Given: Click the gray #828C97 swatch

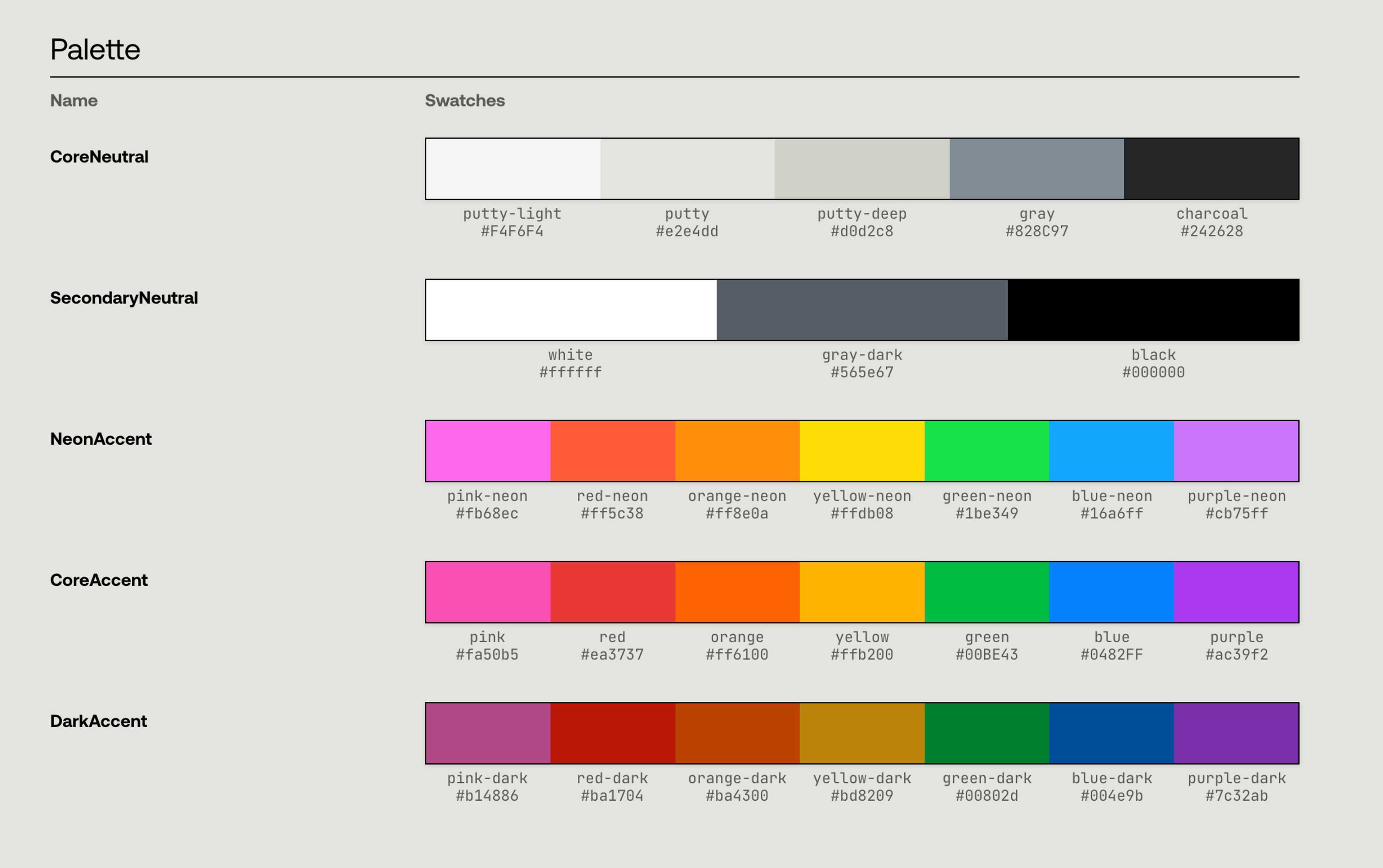Looking at the screenshot, I should [x=1036, y=169].
